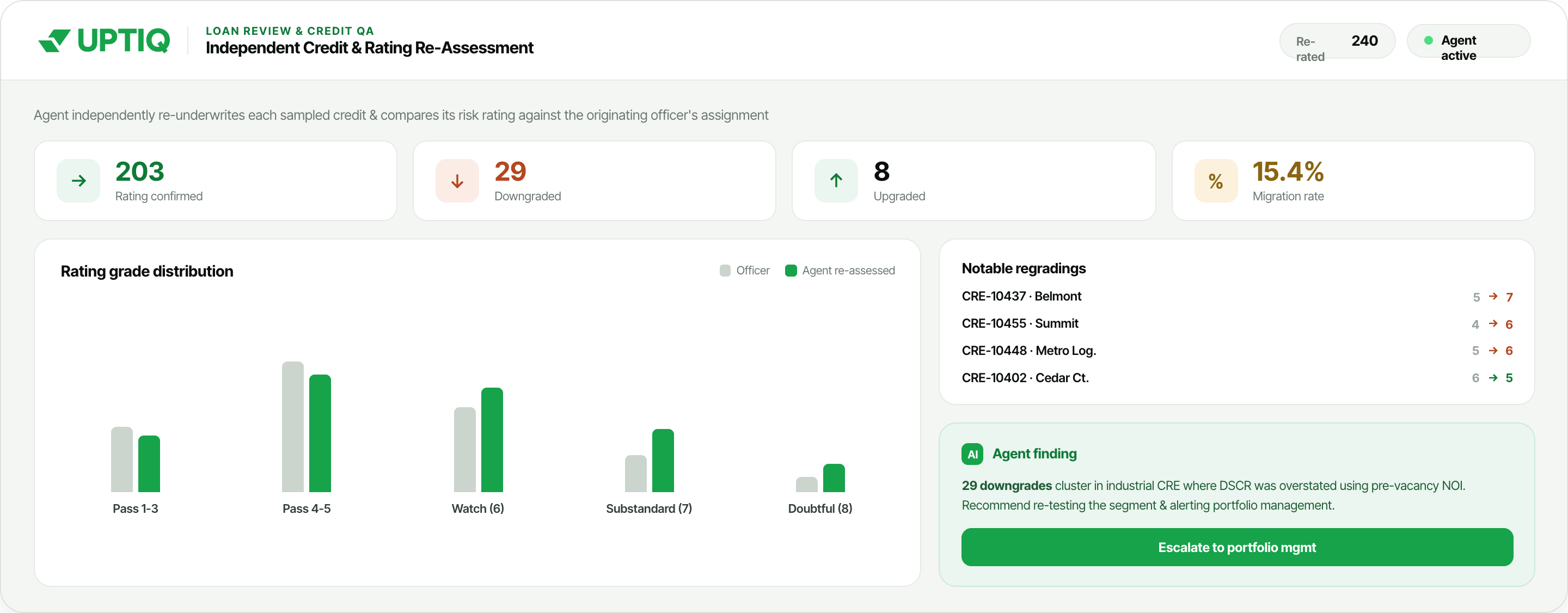Viewport: 1568px width, 613px height.
Task: Select the 29 Downgraded card
Action: (x=594, y=181)
